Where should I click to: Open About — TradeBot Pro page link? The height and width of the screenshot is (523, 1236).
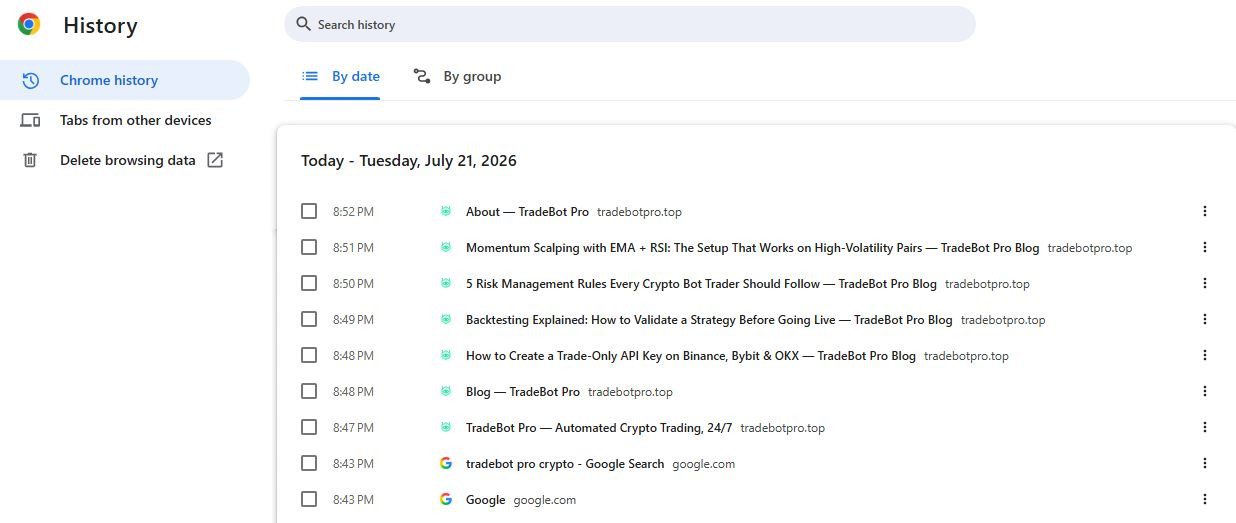527,211
